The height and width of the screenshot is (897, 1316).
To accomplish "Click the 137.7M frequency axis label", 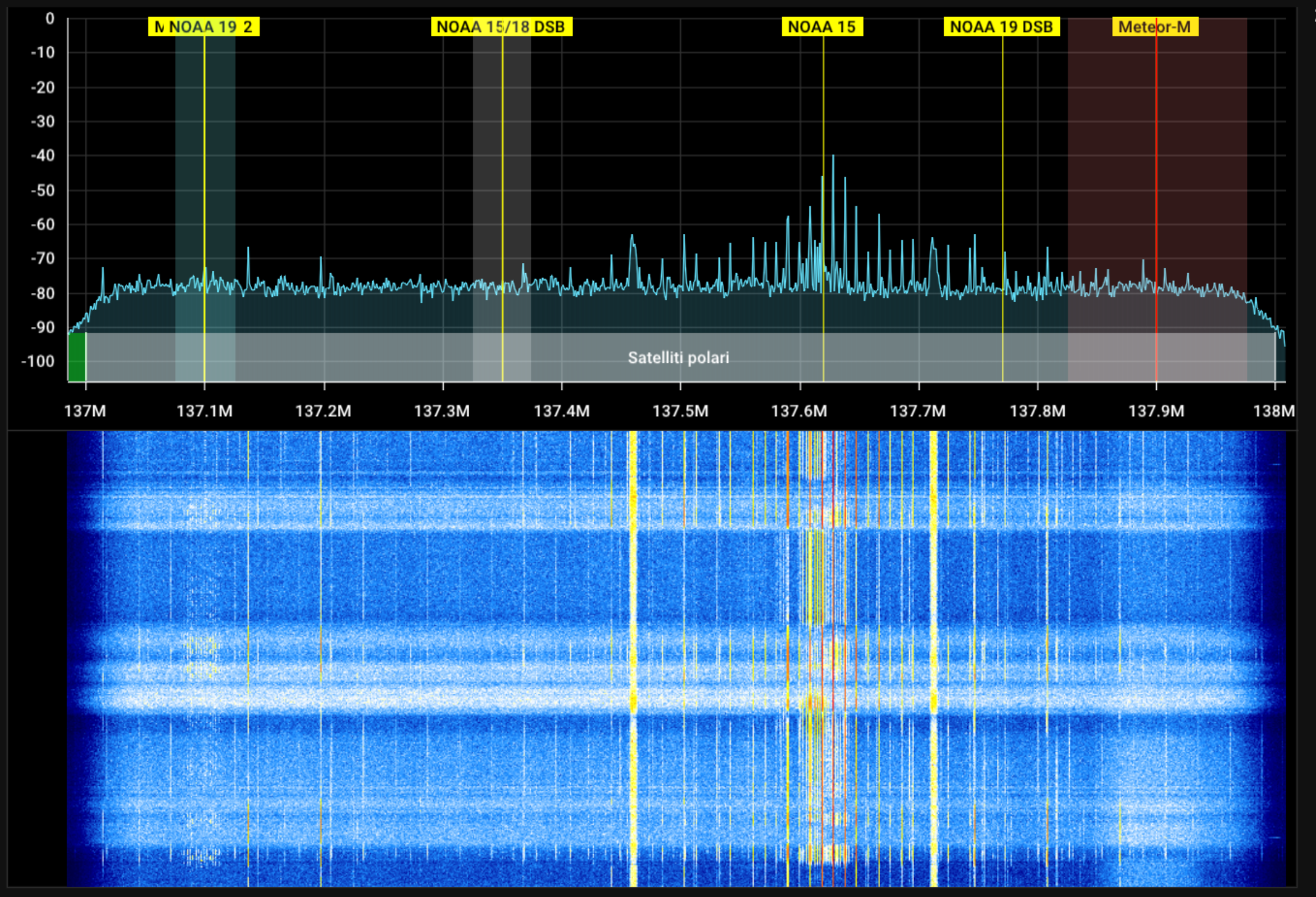I will pos(918,411).
